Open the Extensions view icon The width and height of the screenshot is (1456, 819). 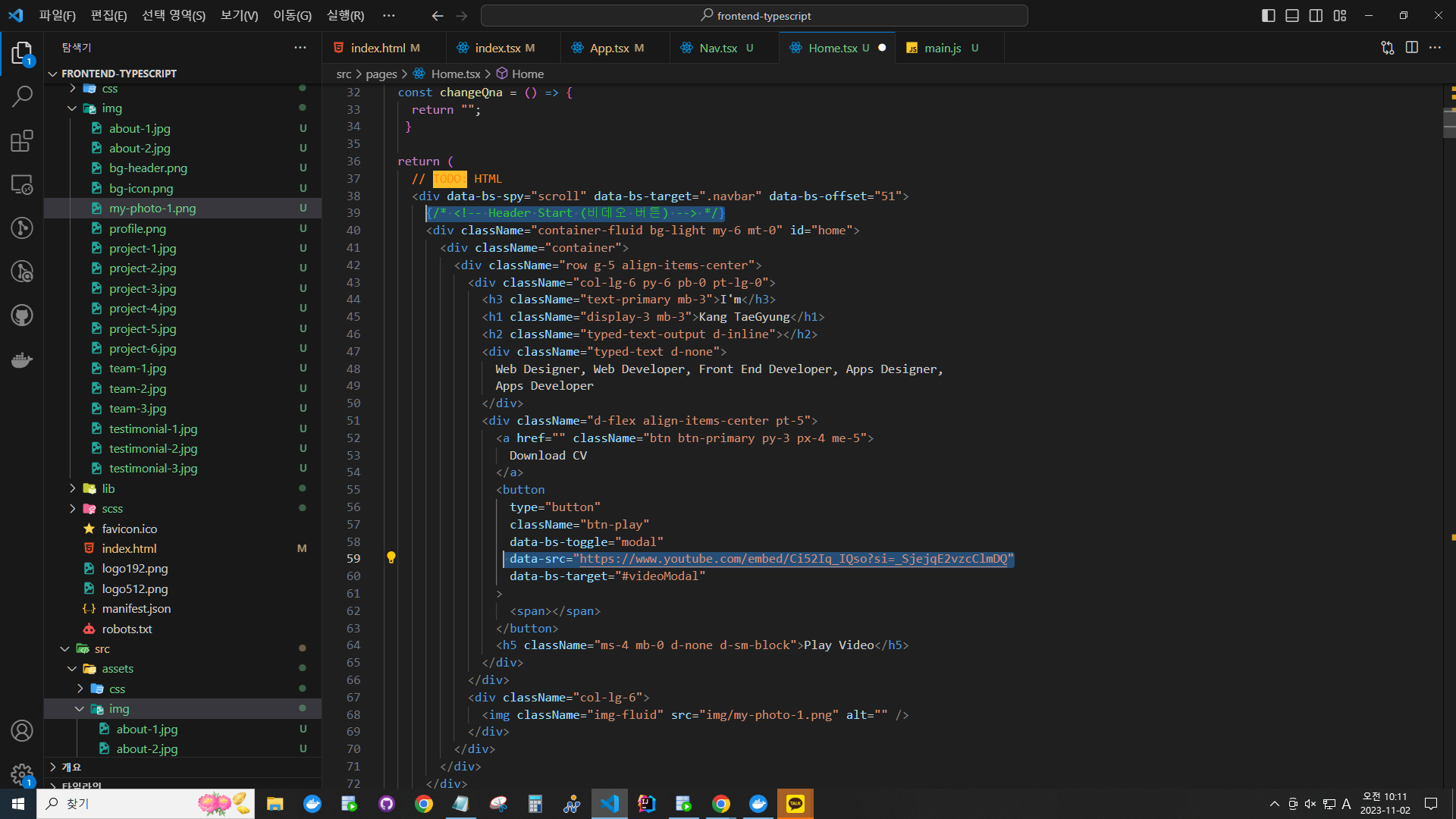tap(22, 141)
